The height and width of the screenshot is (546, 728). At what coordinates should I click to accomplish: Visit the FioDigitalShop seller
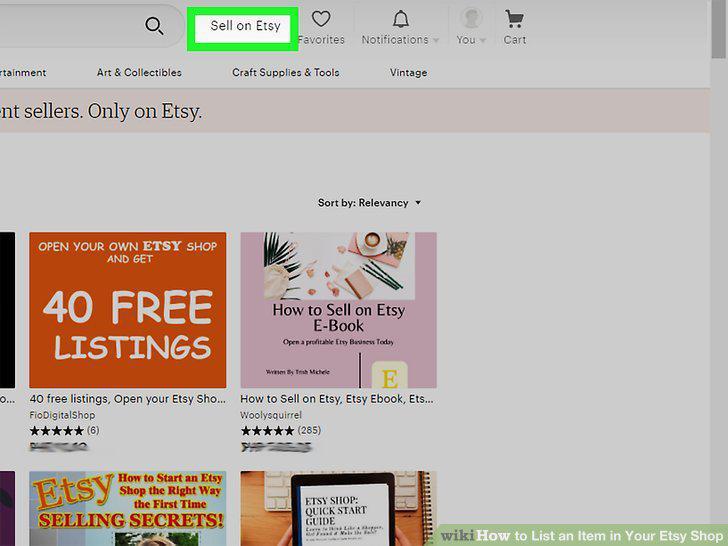pos(62,415)
